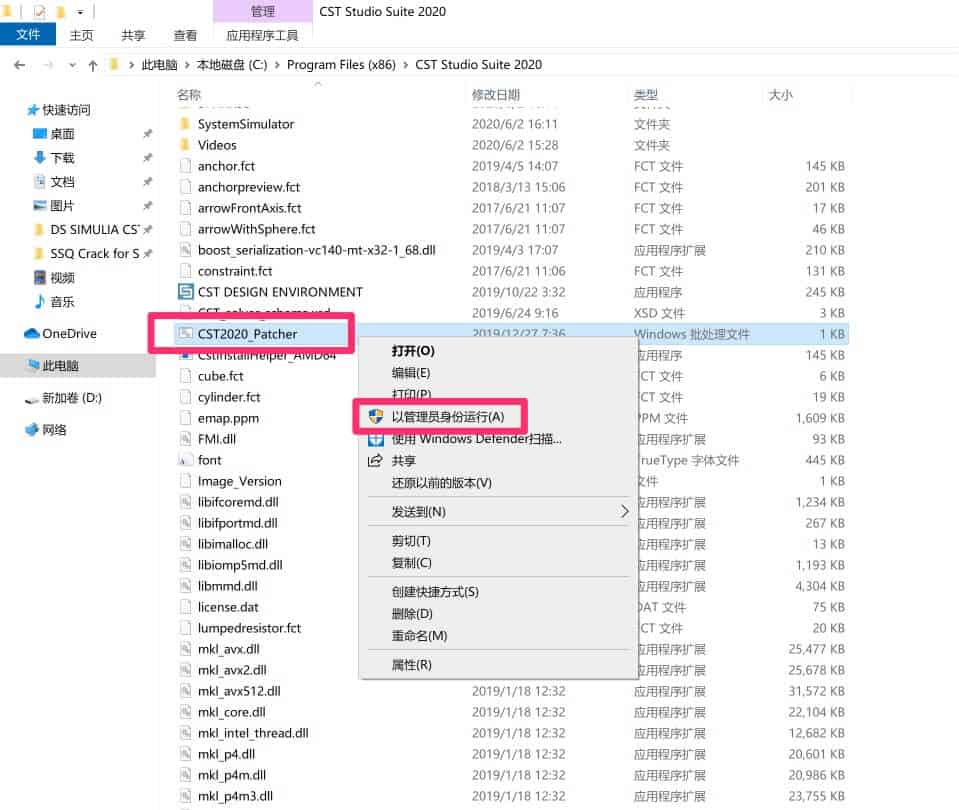Click the FMI.dll file icon
Image resolution: width=959 pixels, height=810 pixels.
[185, 439]
